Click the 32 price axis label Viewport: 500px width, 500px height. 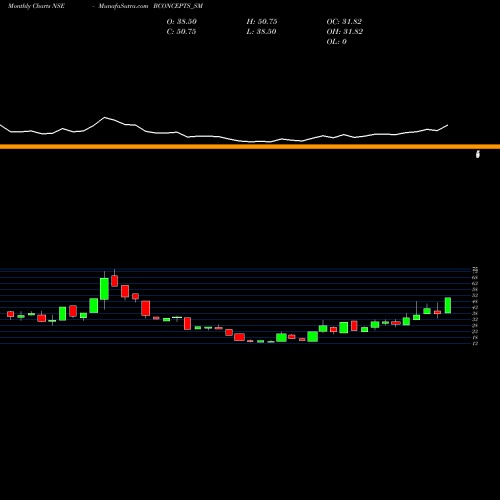(x=475, y=319)
